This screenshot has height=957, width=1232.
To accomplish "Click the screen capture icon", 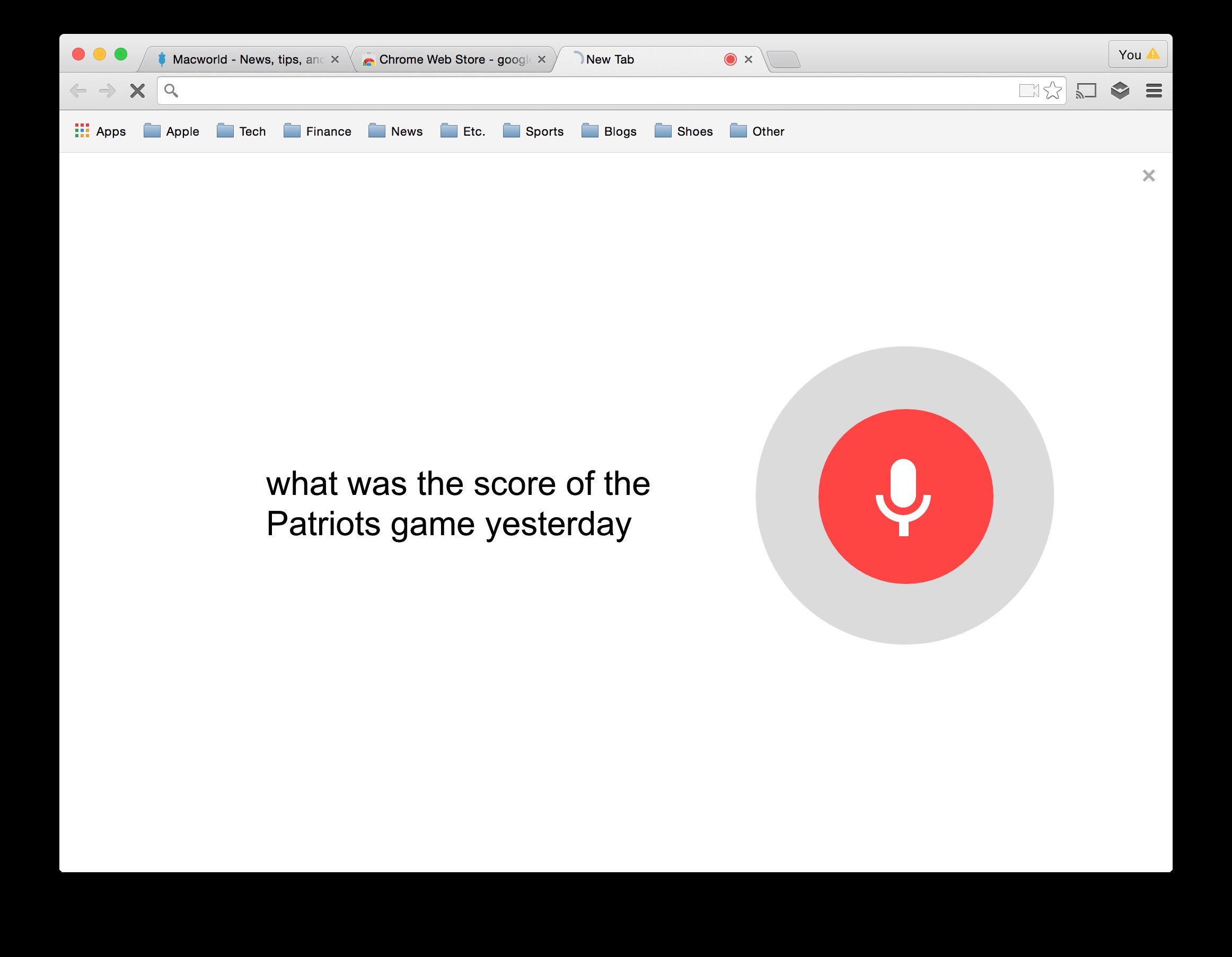I will tap(1029, 92).
